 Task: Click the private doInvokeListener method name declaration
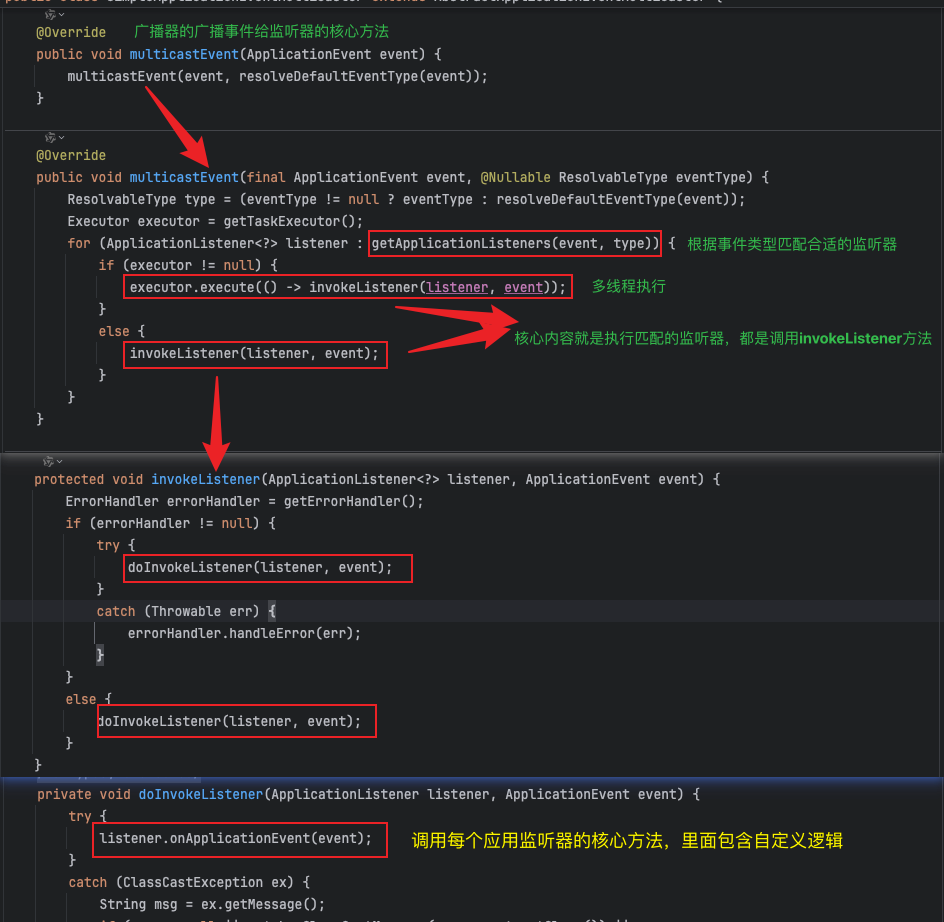coord(200,794)
